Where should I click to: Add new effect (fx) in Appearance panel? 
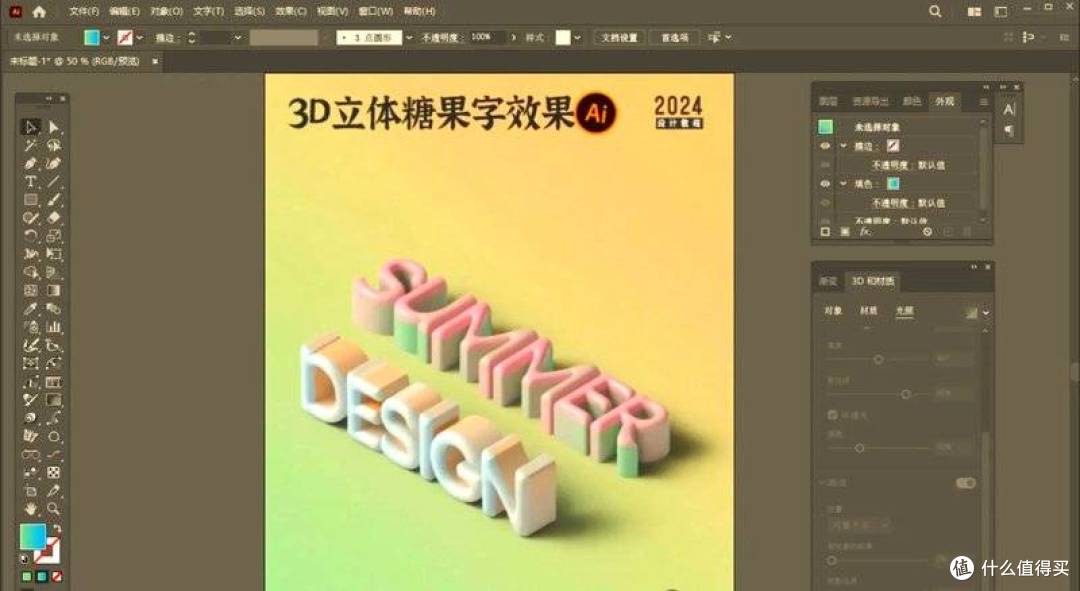(x=865, y=232)
